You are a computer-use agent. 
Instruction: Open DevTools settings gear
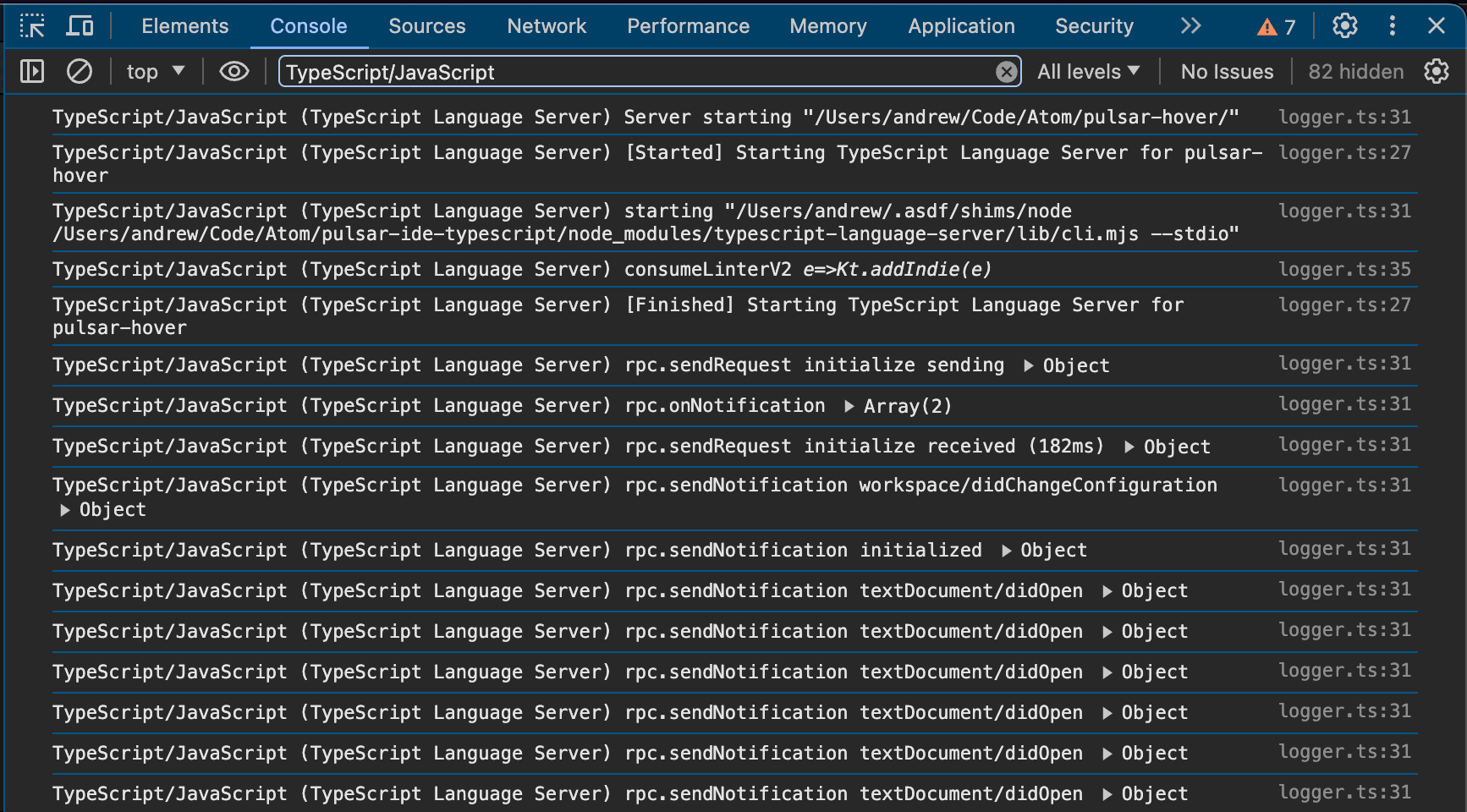1344,25
